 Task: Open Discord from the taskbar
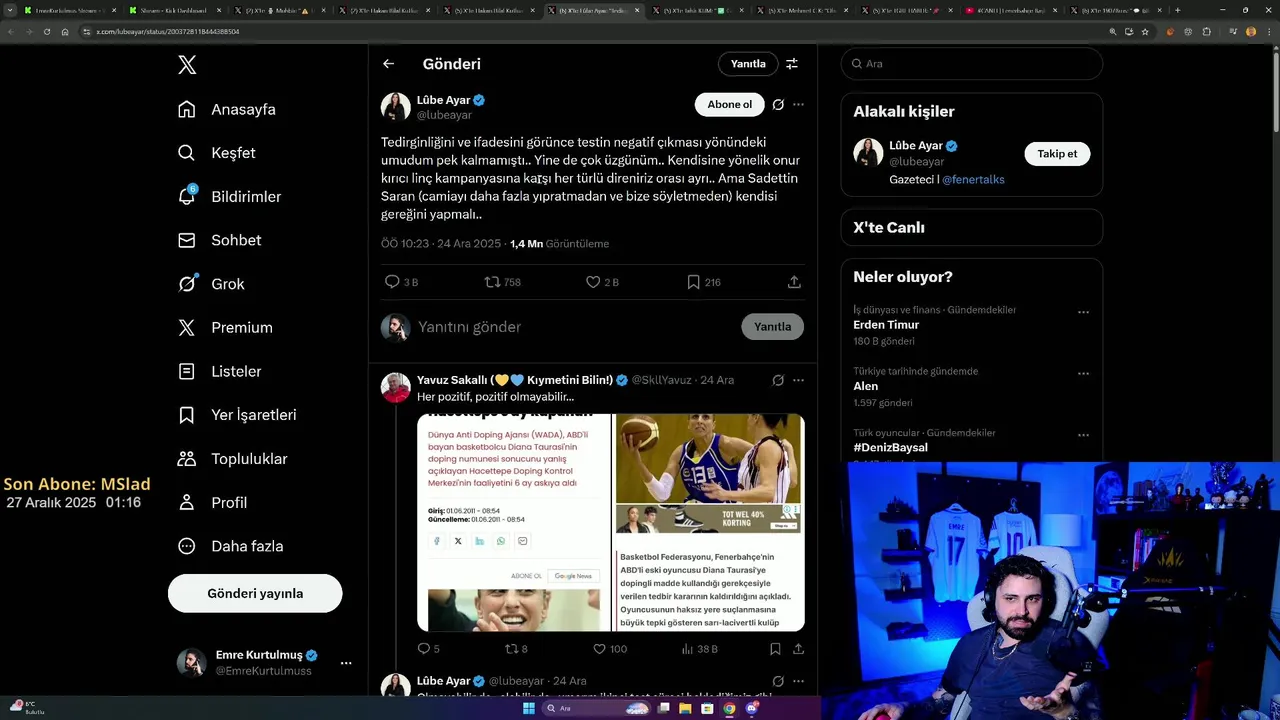pyautogui.click(x=752, y=708)
